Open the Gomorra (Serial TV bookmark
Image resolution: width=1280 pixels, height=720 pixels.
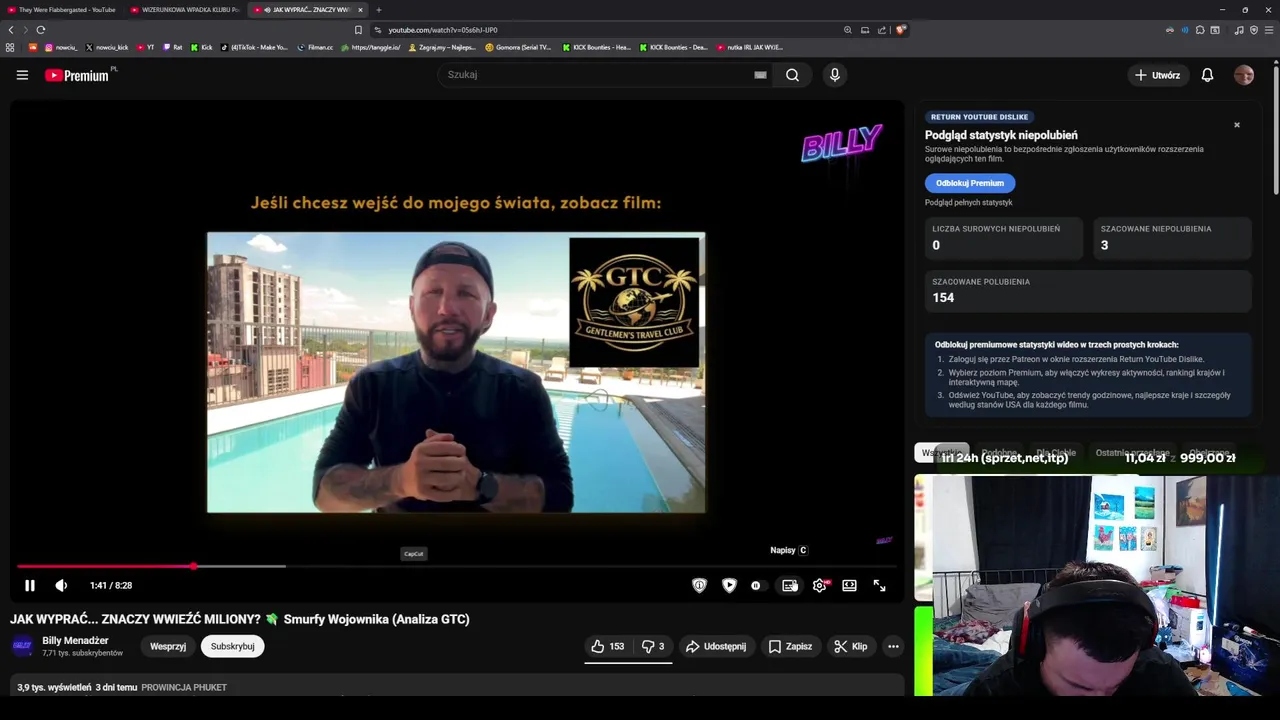click(518, 47)
